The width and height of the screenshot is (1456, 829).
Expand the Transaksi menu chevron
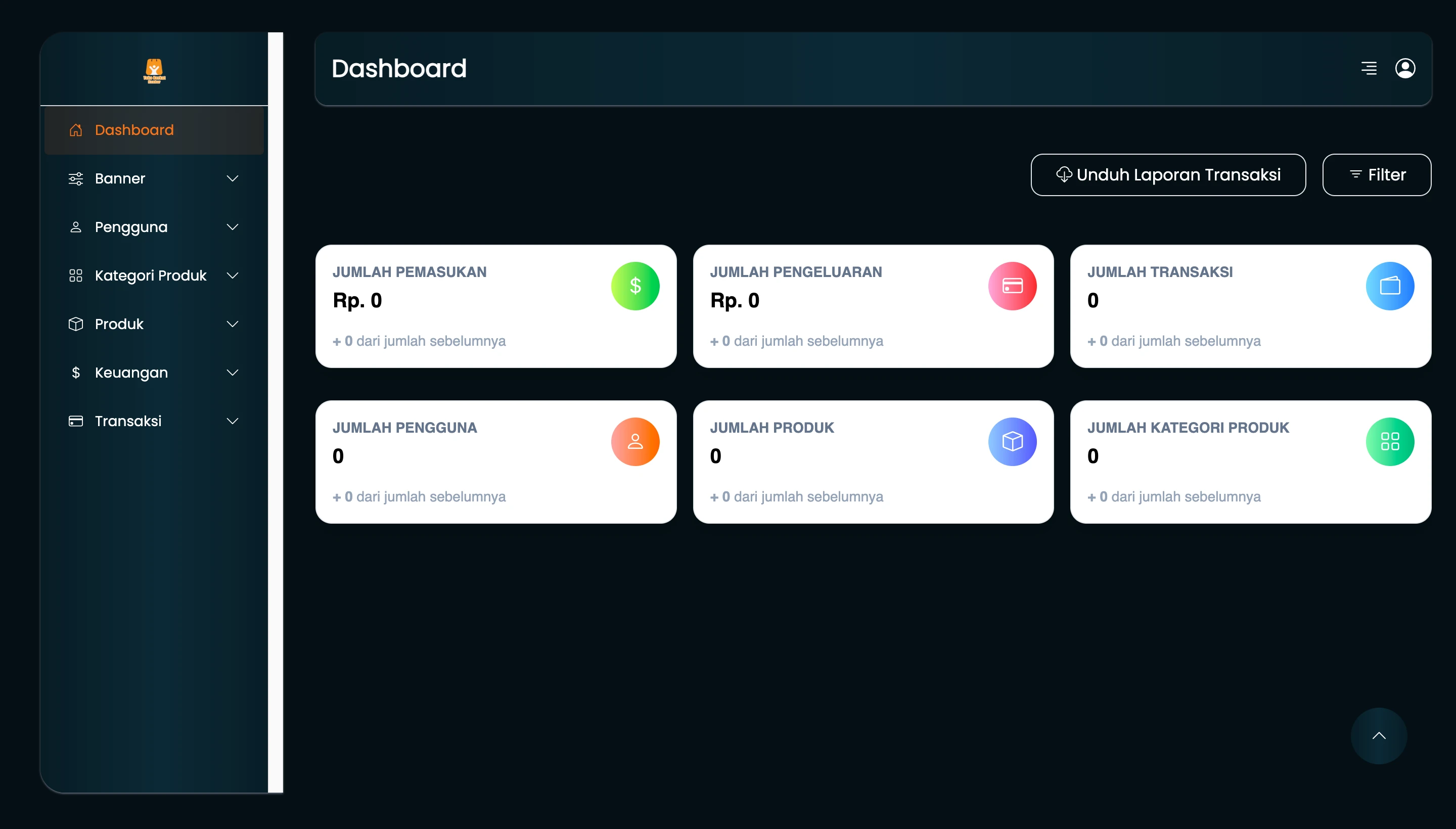[233, 422]
